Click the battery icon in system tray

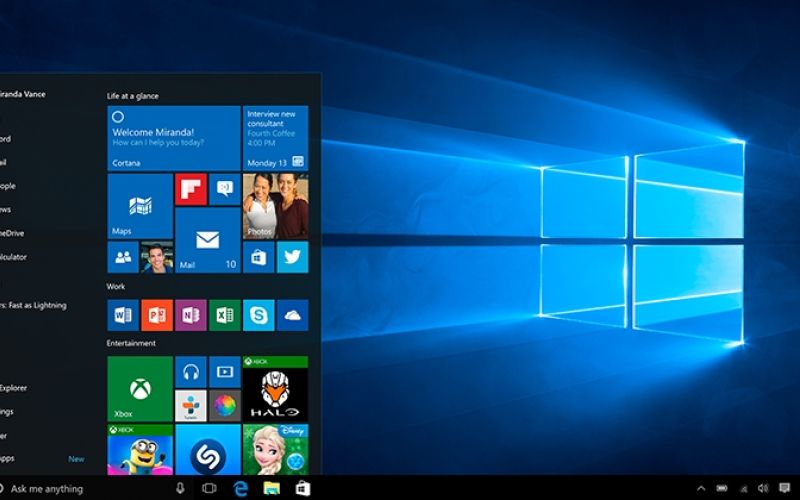click(722, 489)
